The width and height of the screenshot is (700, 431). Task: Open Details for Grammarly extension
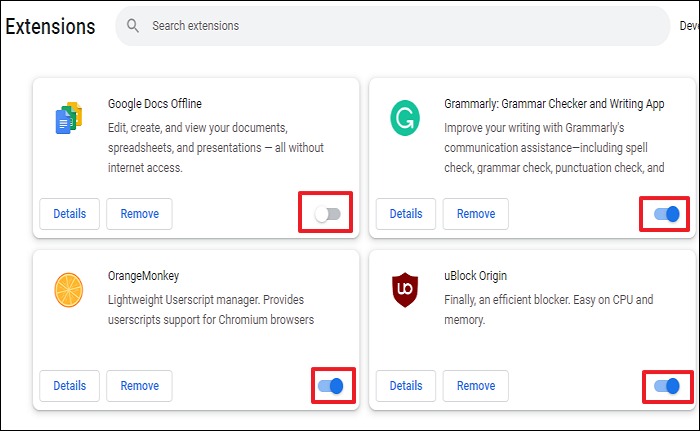pyautogui.click(x=405, y=214)
